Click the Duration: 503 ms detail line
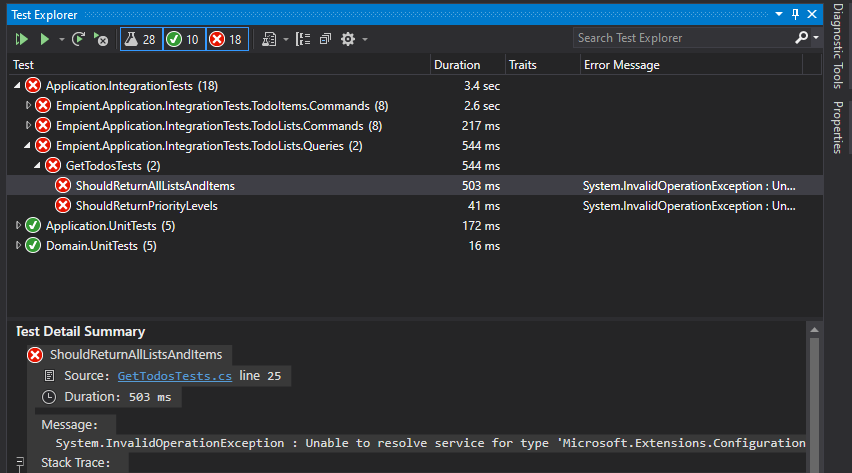Image resolution: width=852 pixels, height=473 pixels. pyautogui.click(x=117, y=397)
